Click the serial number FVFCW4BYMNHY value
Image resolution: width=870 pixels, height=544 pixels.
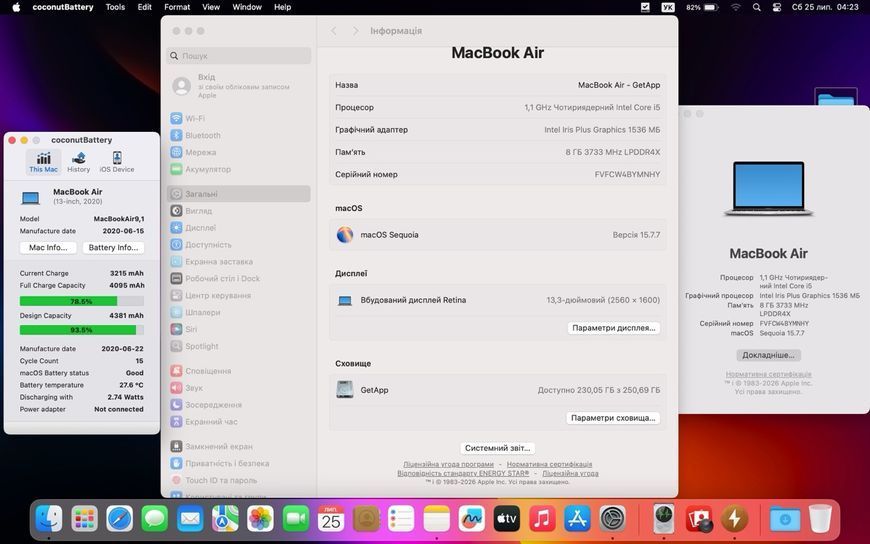point(628,174)
